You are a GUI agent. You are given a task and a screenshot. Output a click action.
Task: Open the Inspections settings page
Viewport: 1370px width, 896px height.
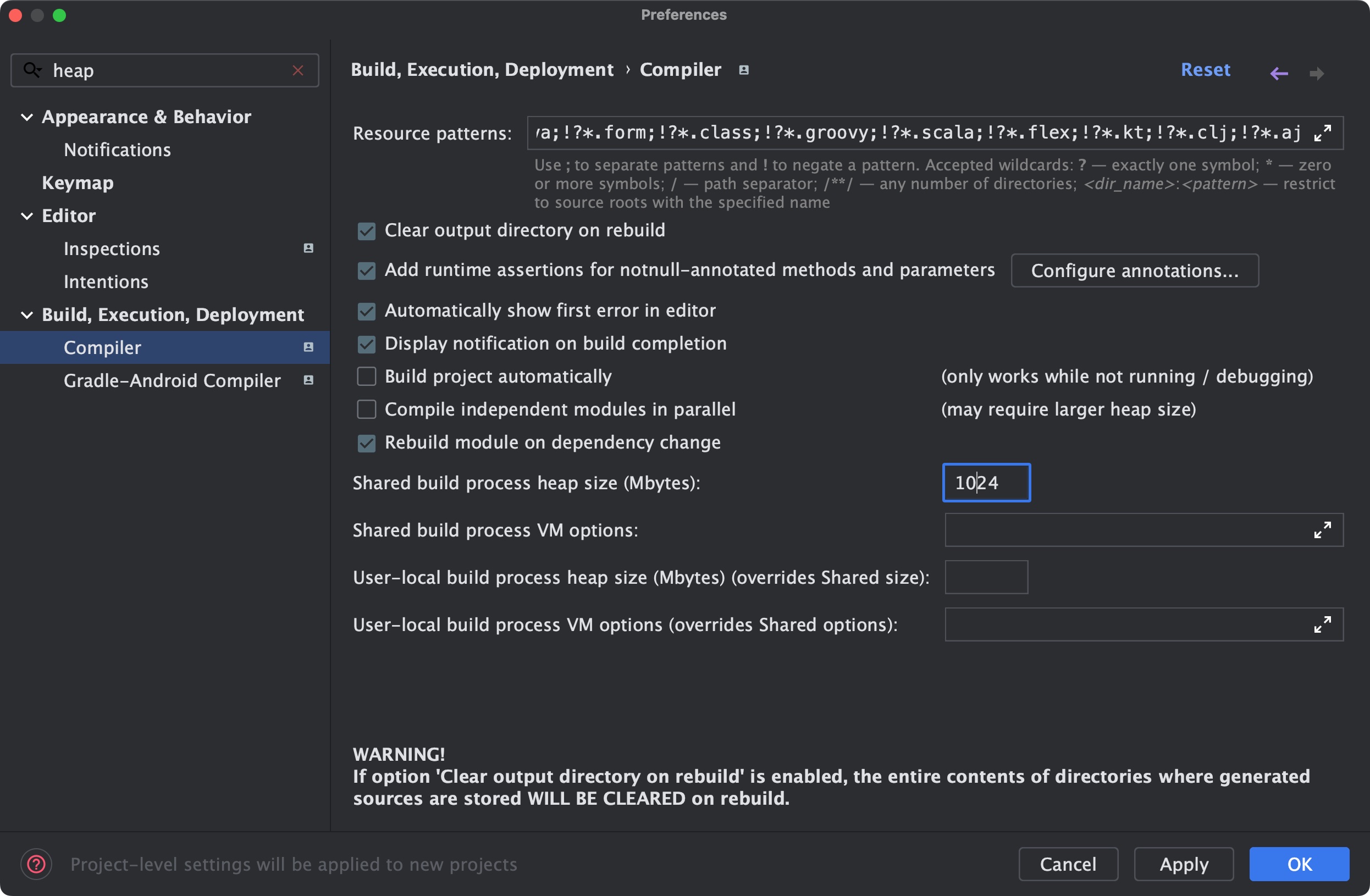click(112, 248)
